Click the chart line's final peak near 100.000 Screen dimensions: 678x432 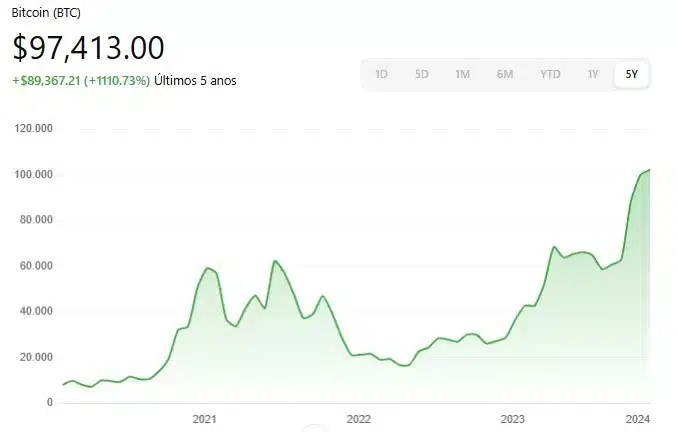[x=649, y=170]
